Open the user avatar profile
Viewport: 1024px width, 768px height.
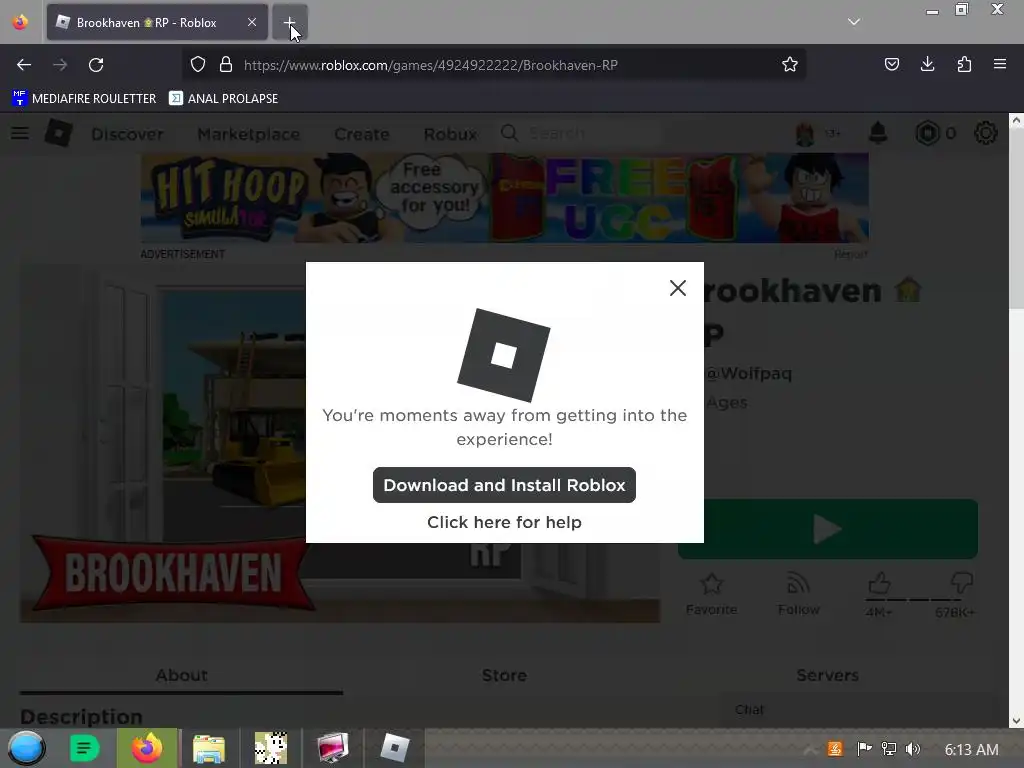pyautogui.click(x=805, y=134)
